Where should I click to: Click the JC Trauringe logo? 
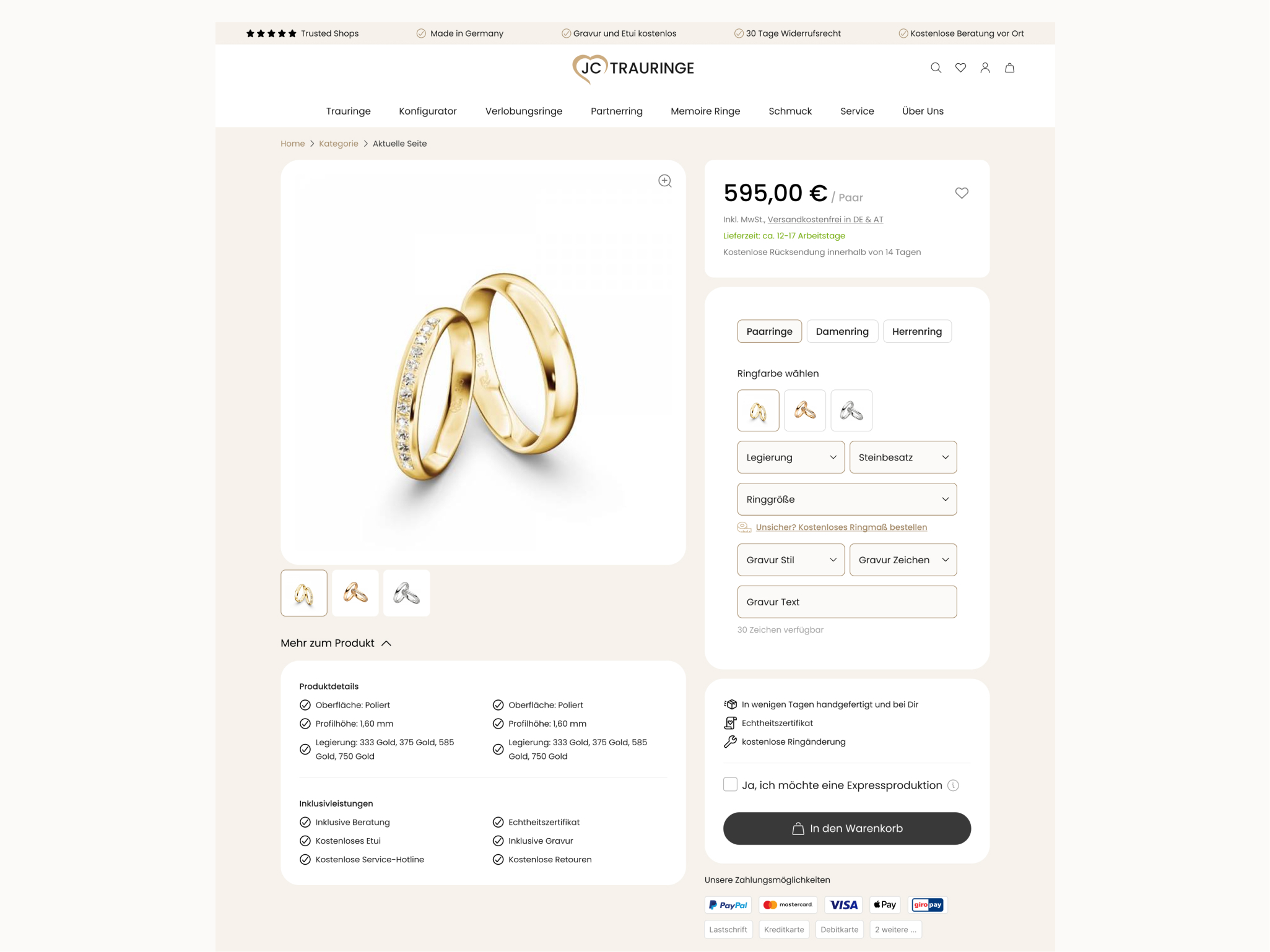point(633,68)
